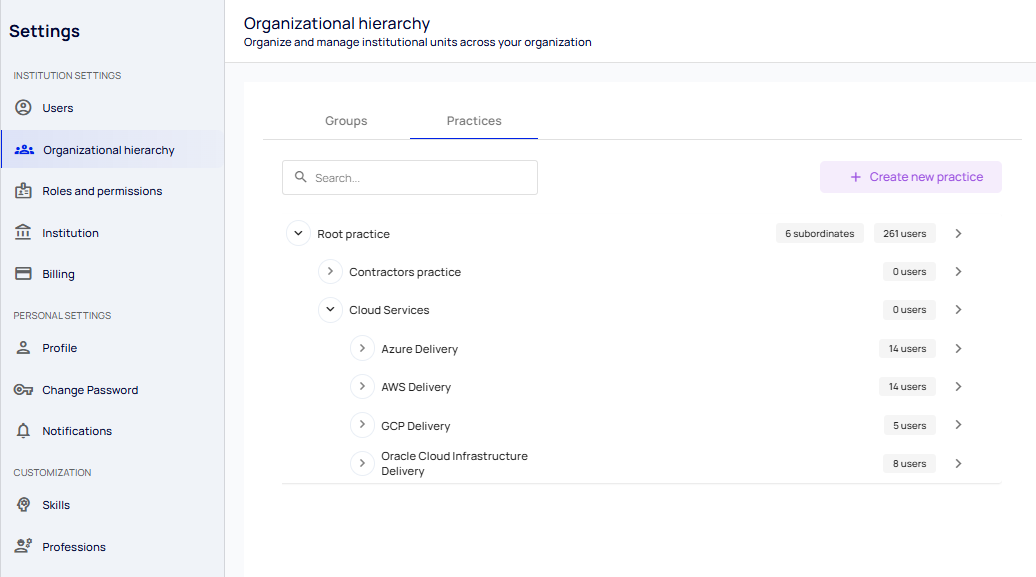Click the Billing credit card icon

point(23,274)
